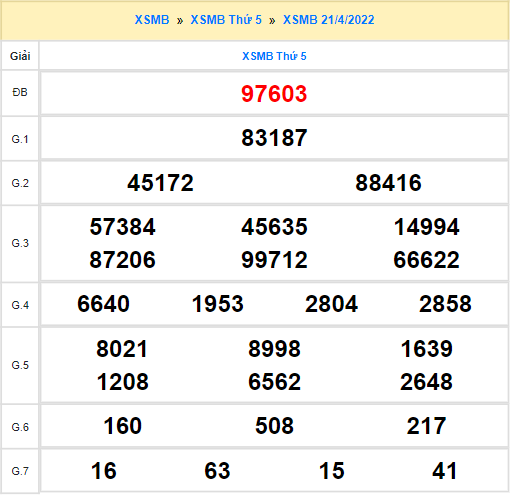
Task: Select fifth prize number 8998
Action: [274, 349]
